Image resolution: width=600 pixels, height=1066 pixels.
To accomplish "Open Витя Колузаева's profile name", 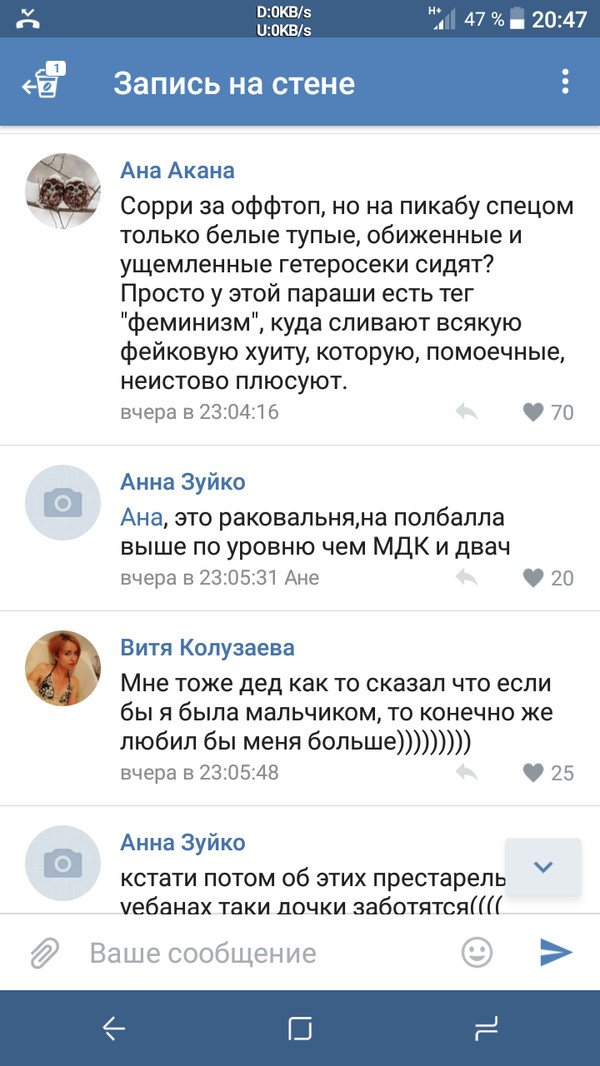I will pos(207,648).
